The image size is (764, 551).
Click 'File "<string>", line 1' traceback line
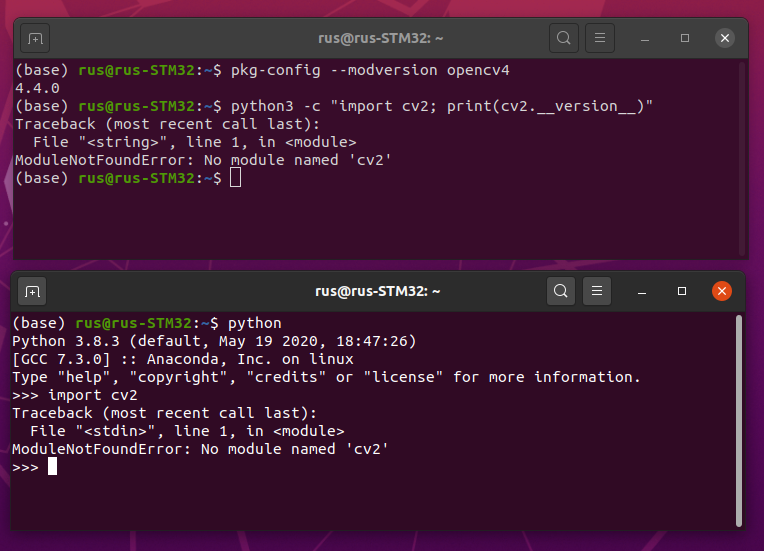(x=195, y=142)
